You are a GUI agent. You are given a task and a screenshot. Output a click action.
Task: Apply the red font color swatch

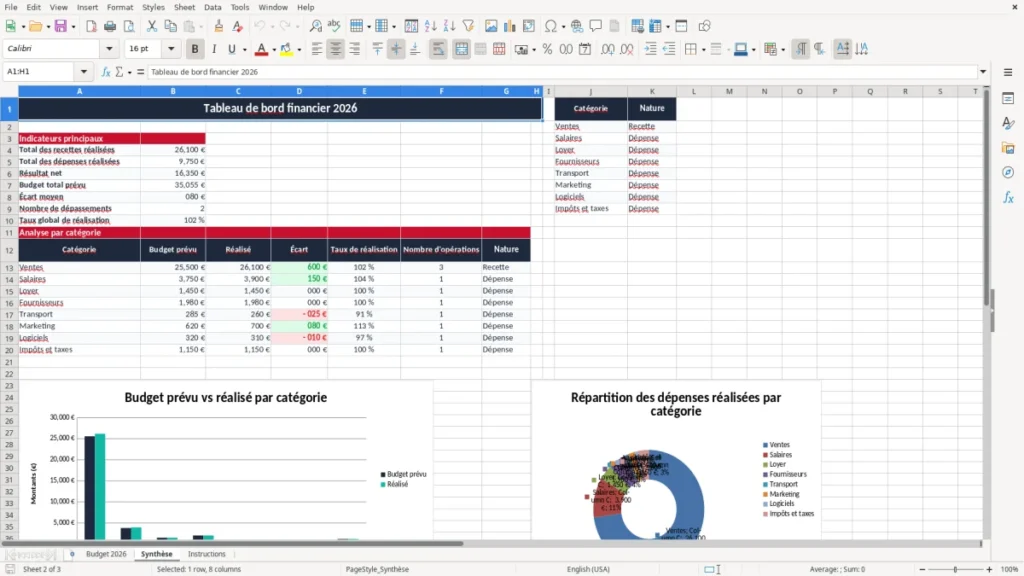(261, 49)
